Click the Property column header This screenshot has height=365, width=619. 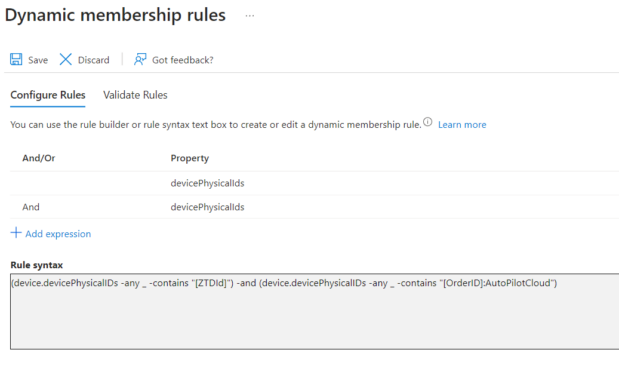pyautogui.click(x=189, y=158)
